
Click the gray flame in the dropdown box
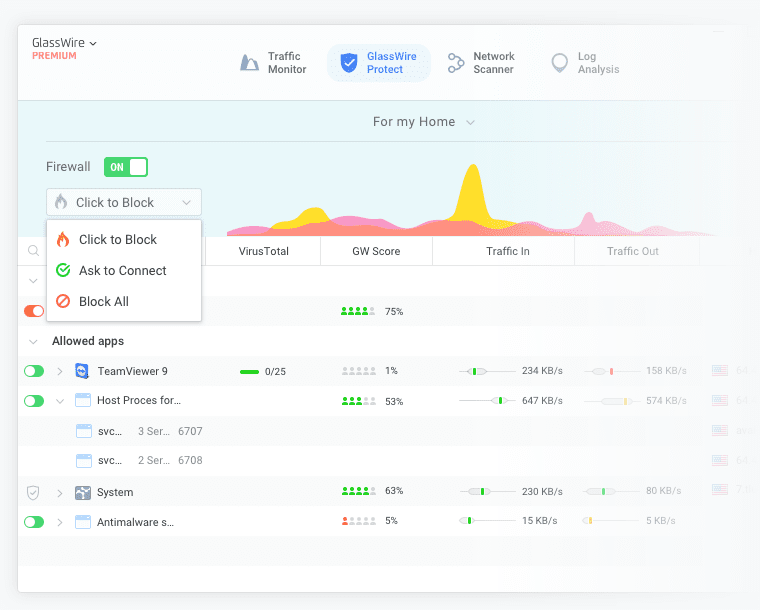61,202
